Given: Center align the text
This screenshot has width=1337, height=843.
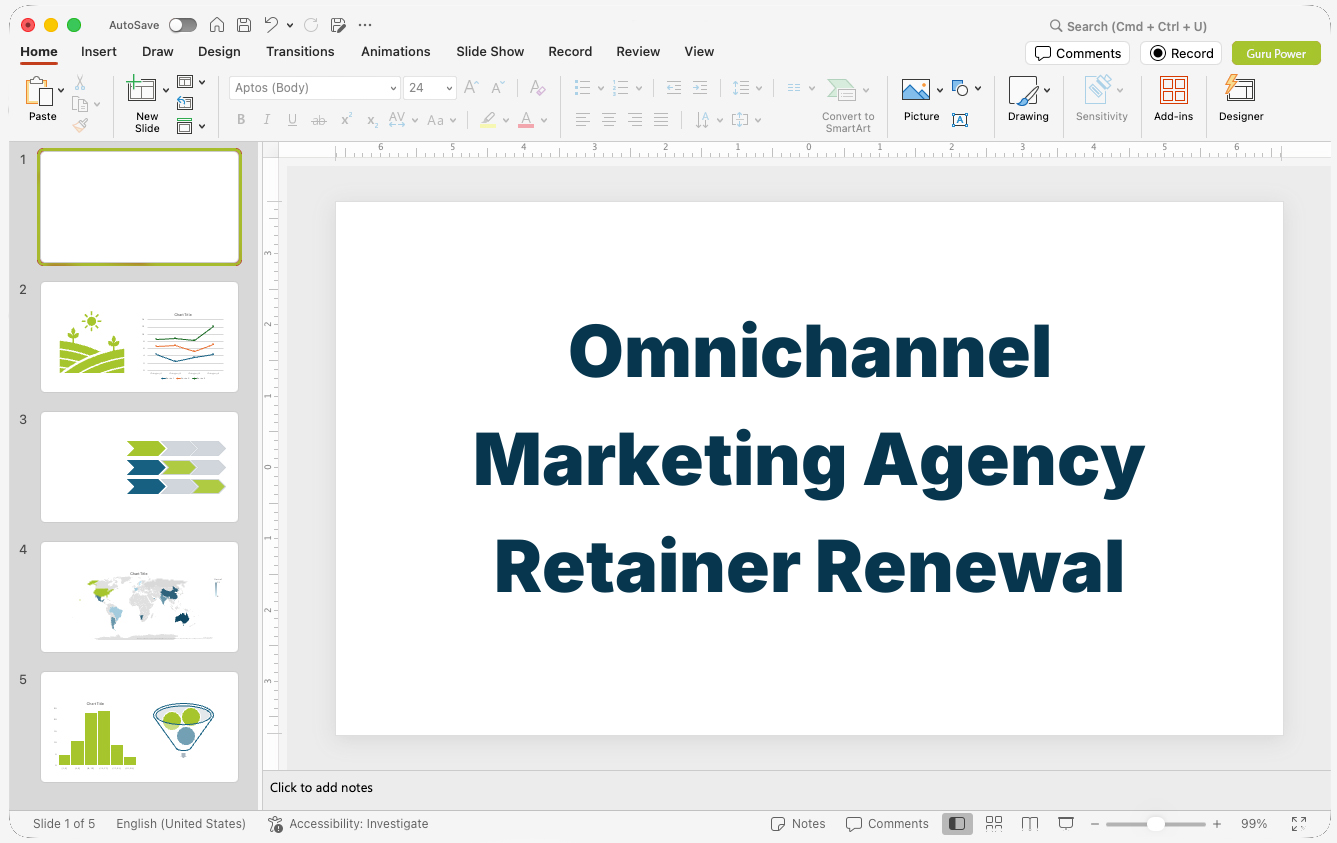Looking at the screenshot, I should coord(609,120).
